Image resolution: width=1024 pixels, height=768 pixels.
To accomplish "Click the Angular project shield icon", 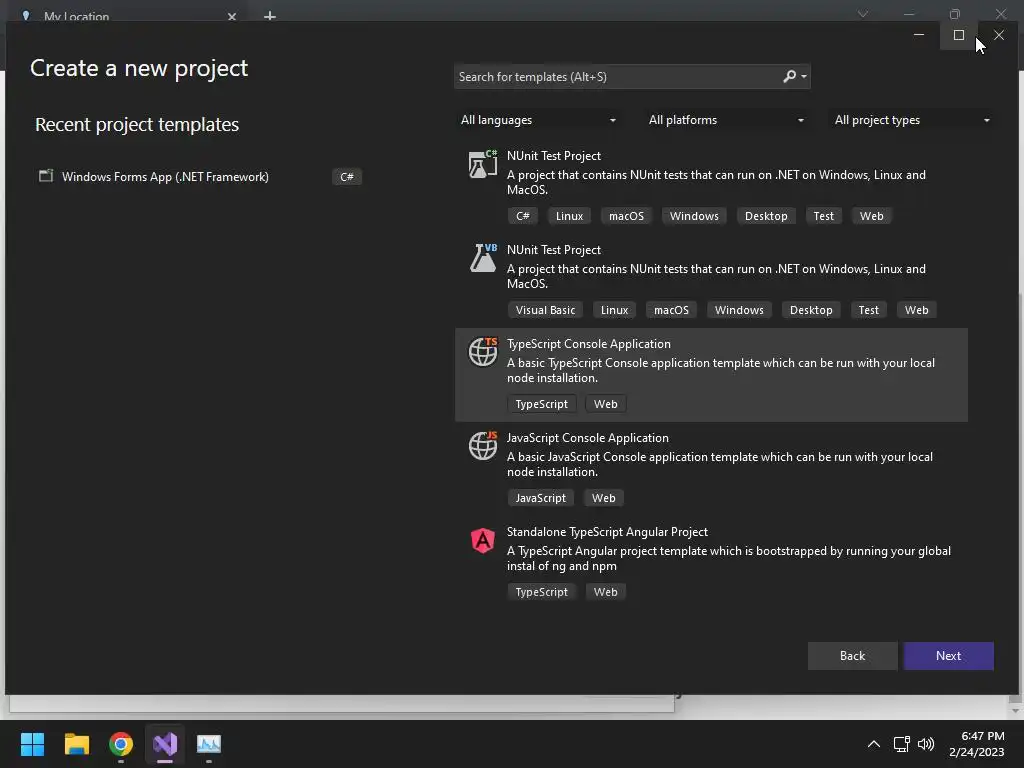I will click(483, 540).
